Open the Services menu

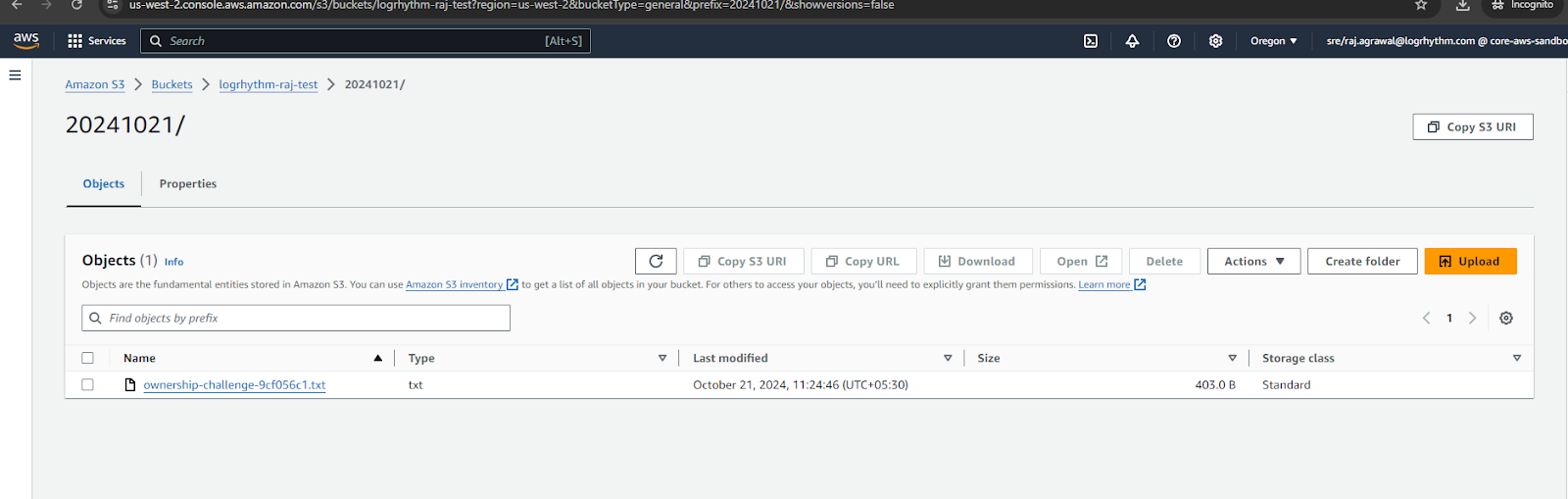point(97,41)
